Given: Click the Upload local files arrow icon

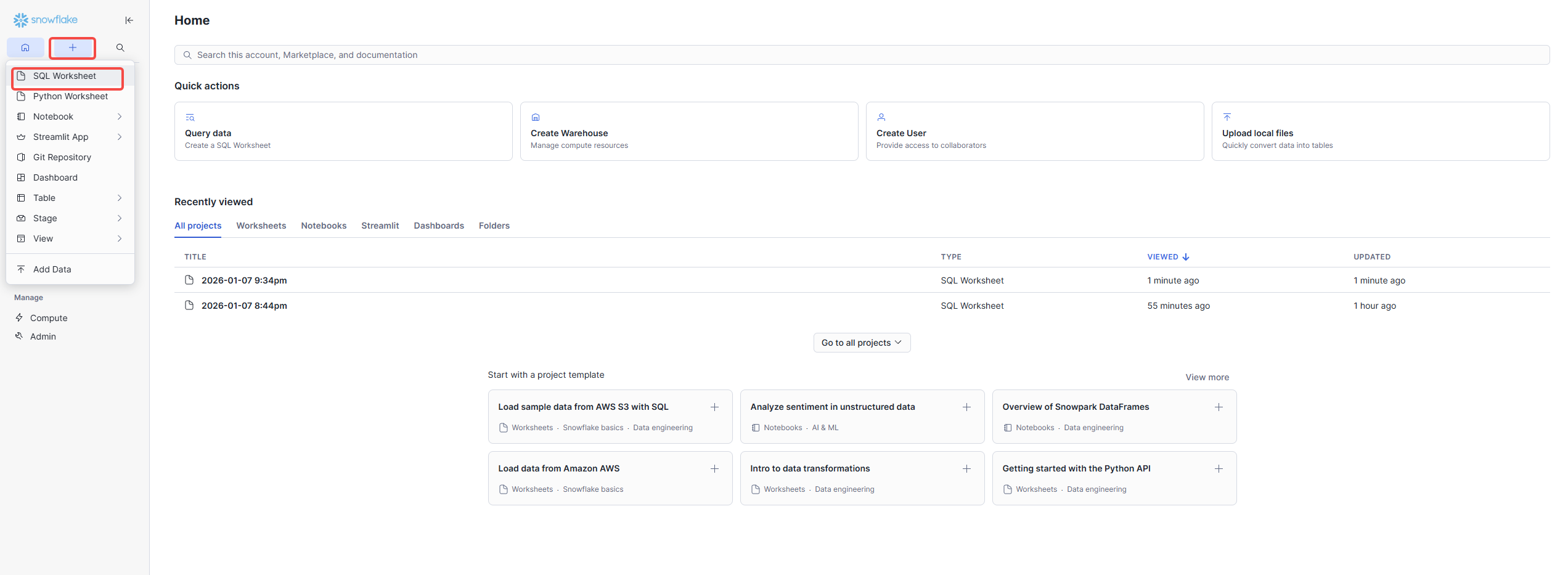Looking at the screenshot, I should coord(1227,117).
